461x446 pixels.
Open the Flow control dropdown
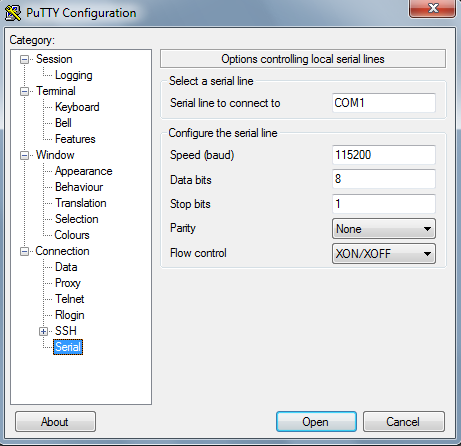[x=384, y=254]
